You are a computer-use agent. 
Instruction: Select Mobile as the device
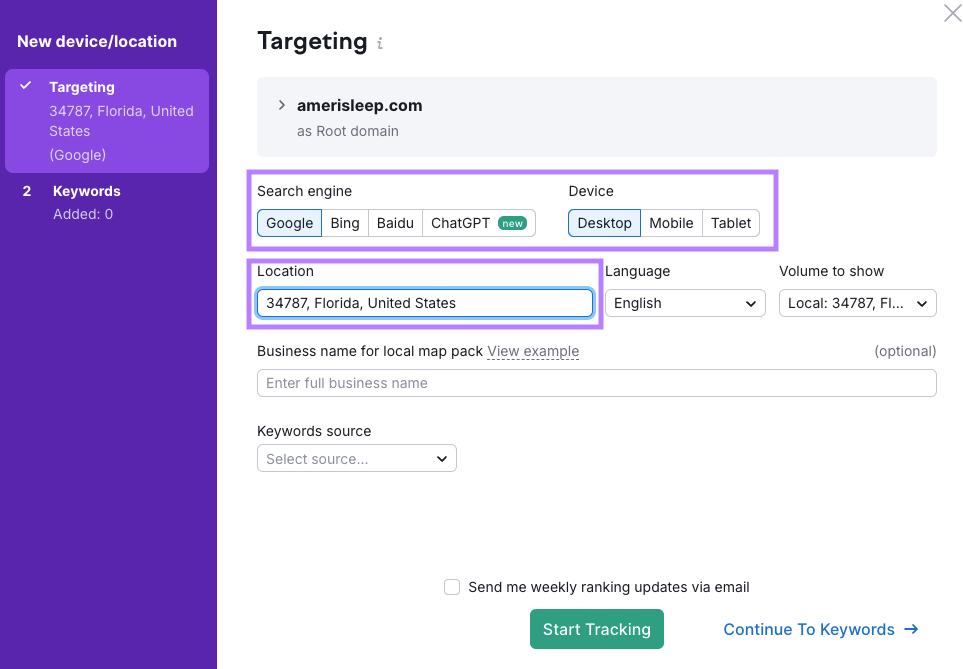click(x=671, y=223)
